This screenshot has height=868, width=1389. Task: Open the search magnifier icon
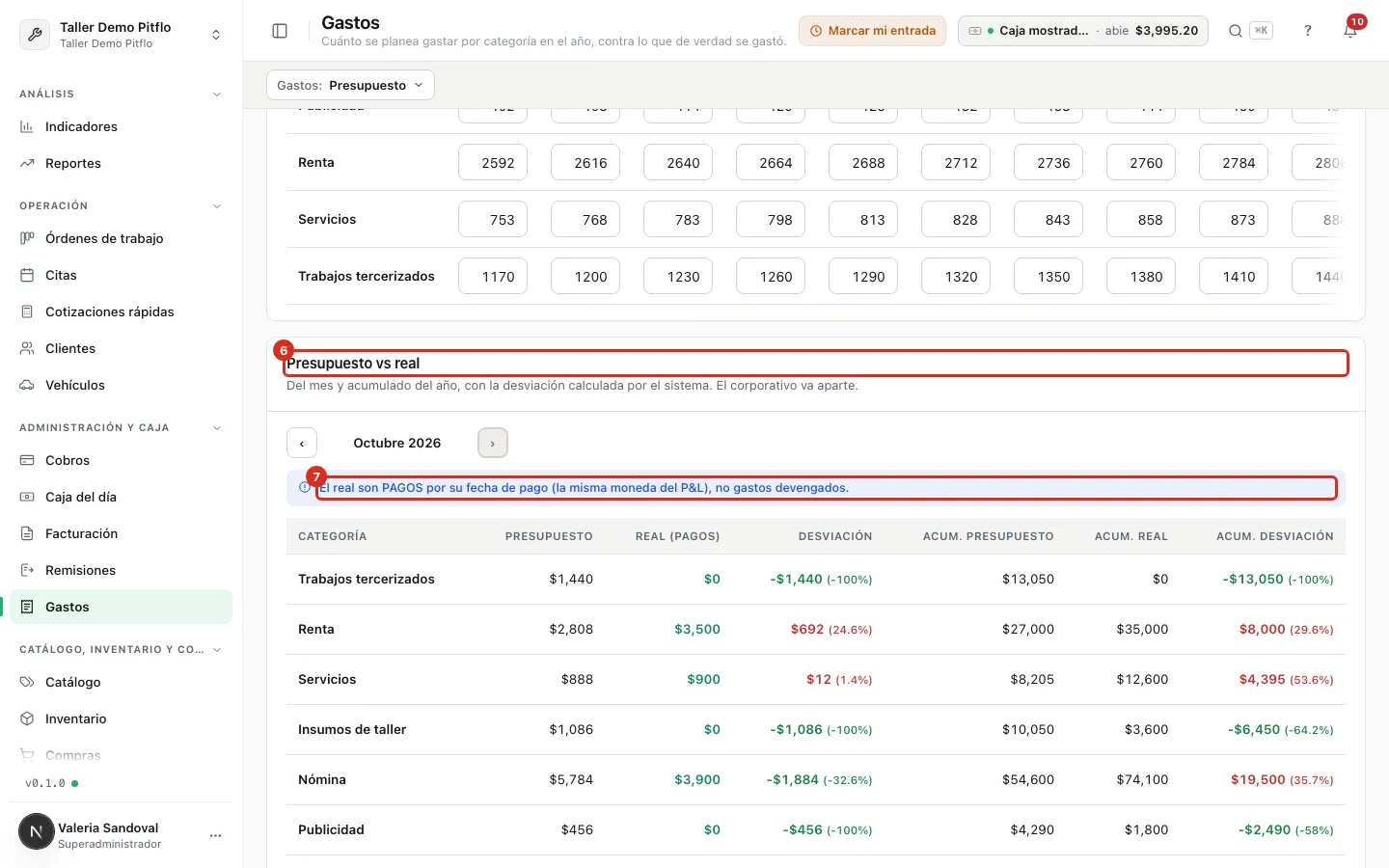pos(1235,31)
